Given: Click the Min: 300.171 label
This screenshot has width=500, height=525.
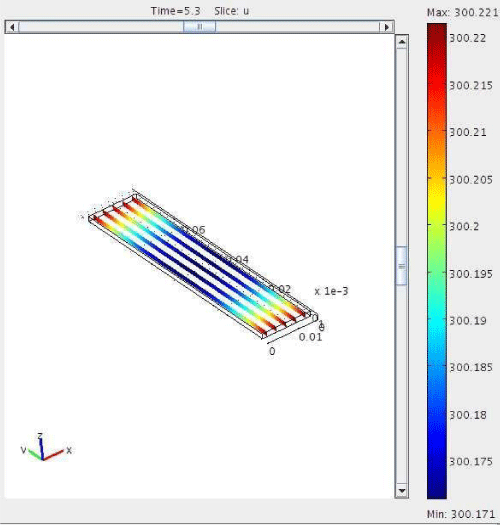Looking at the screenshot, I should pos(461,514).
